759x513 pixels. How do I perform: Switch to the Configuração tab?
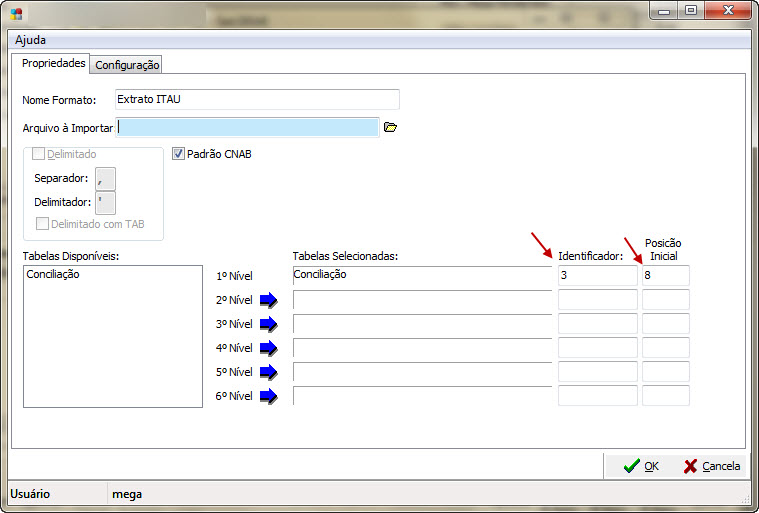coord(127,65)
